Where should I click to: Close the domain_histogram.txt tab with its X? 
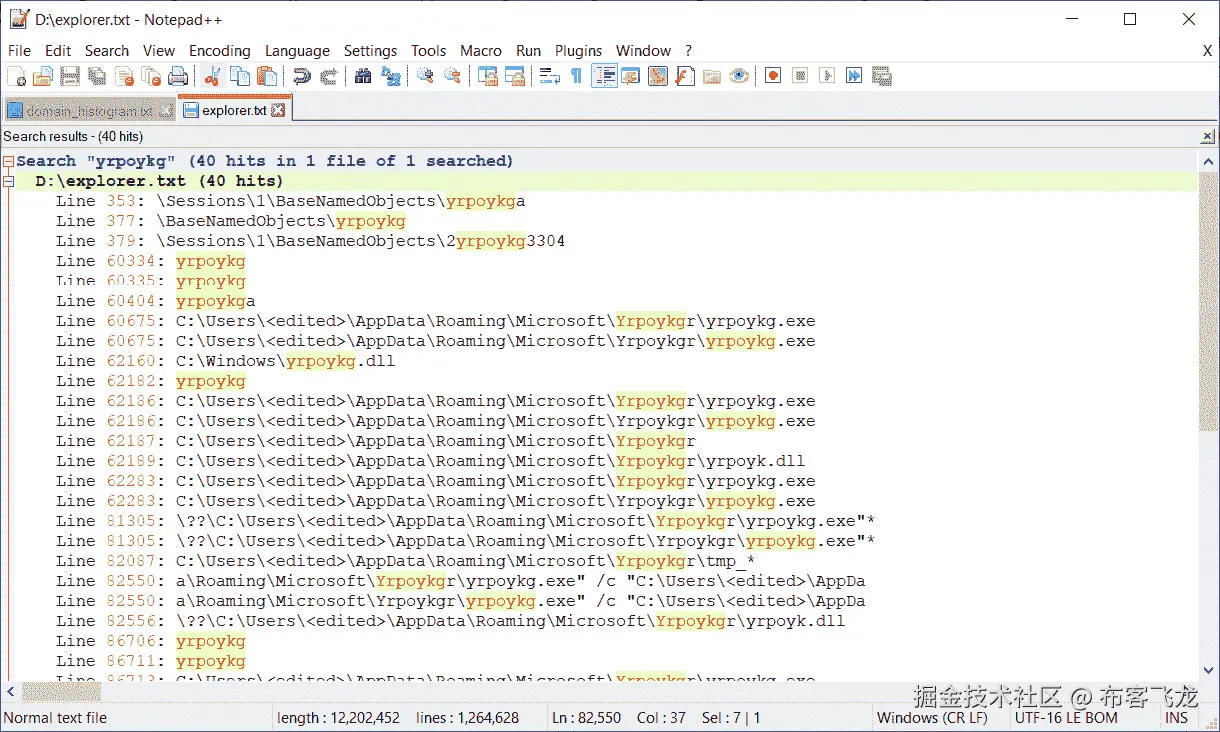(164, 111)
